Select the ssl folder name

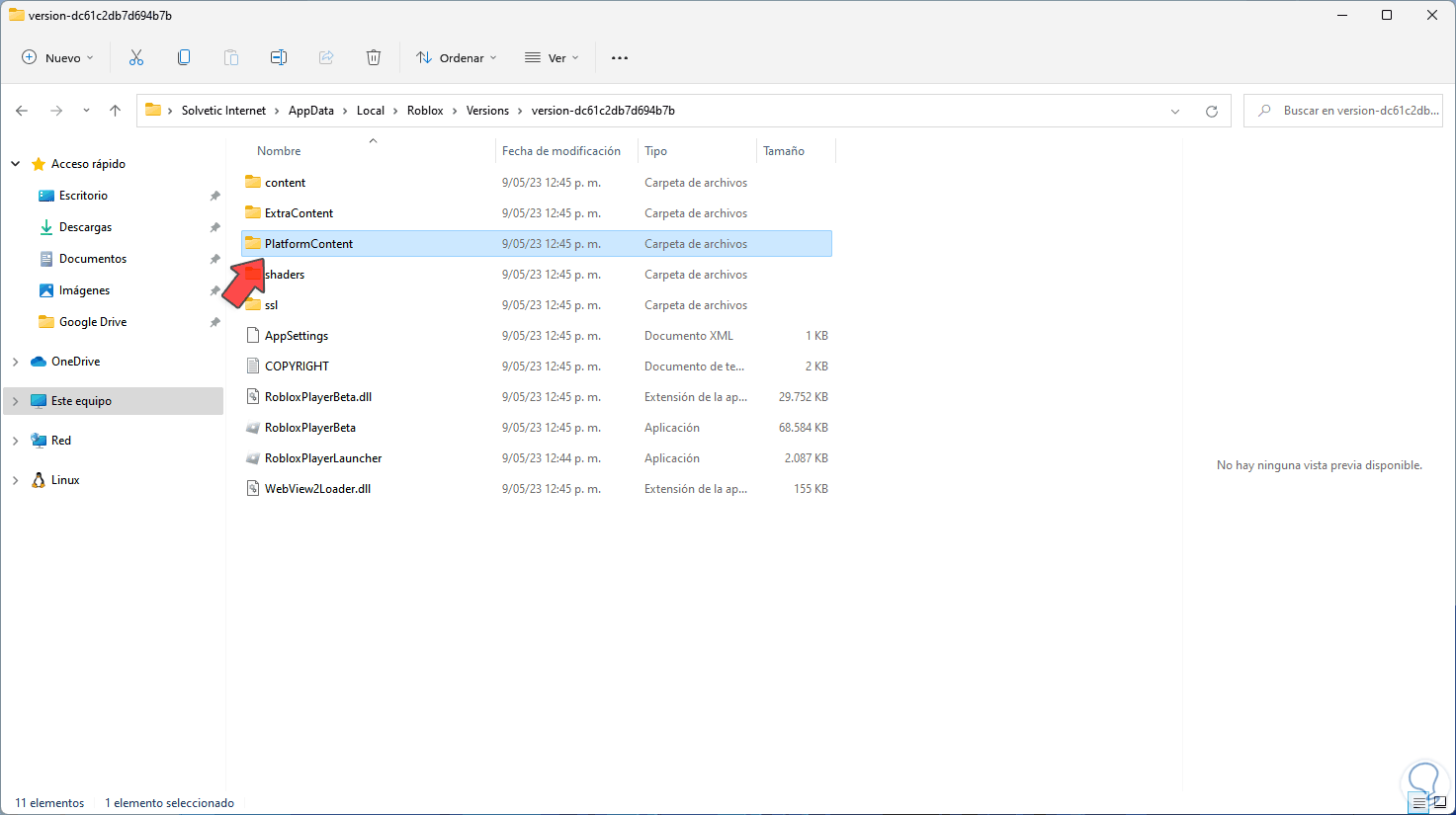[x=271, y=305]
